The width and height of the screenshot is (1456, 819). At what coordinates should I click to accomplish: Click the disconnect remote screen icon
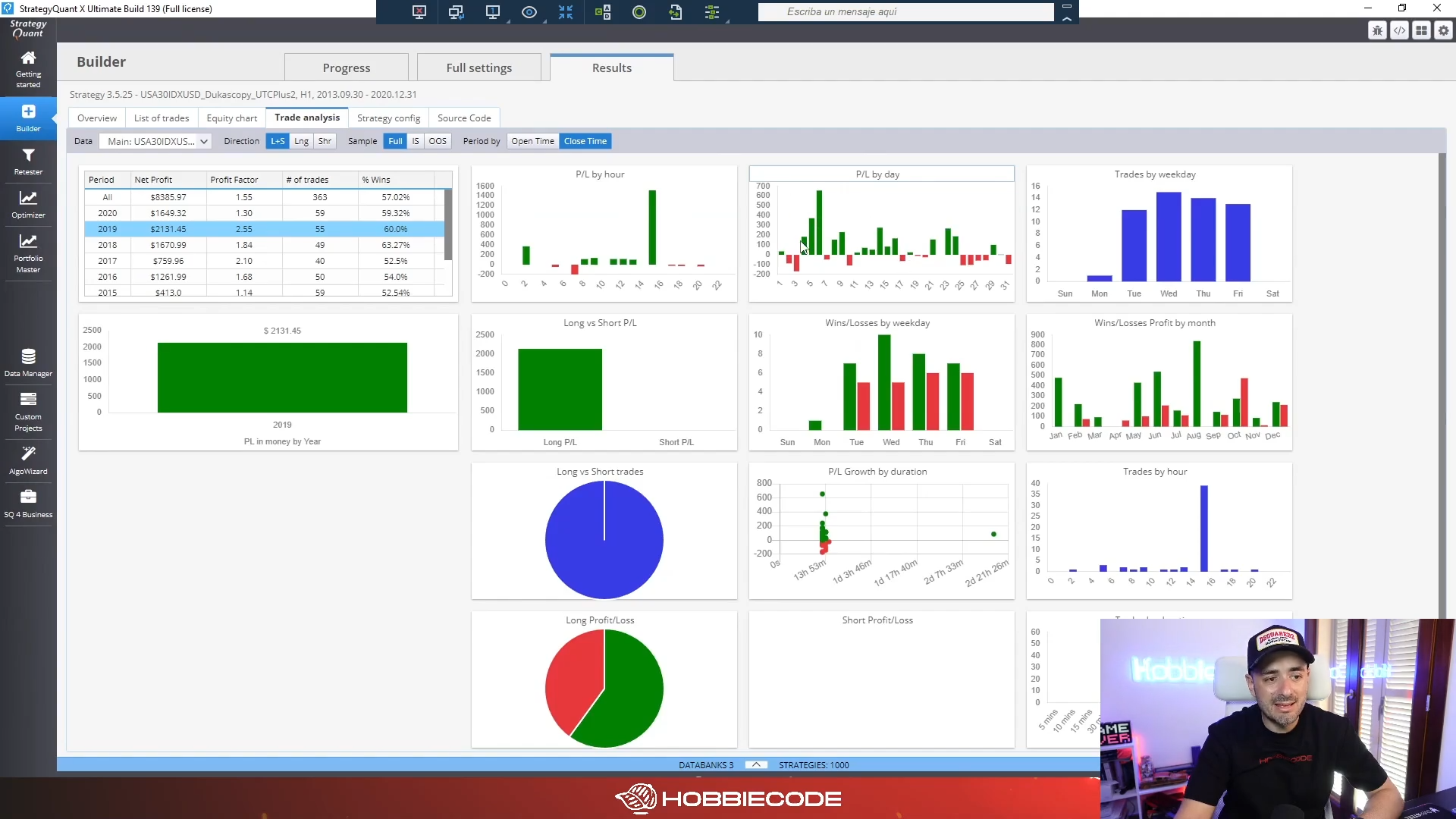419,12
